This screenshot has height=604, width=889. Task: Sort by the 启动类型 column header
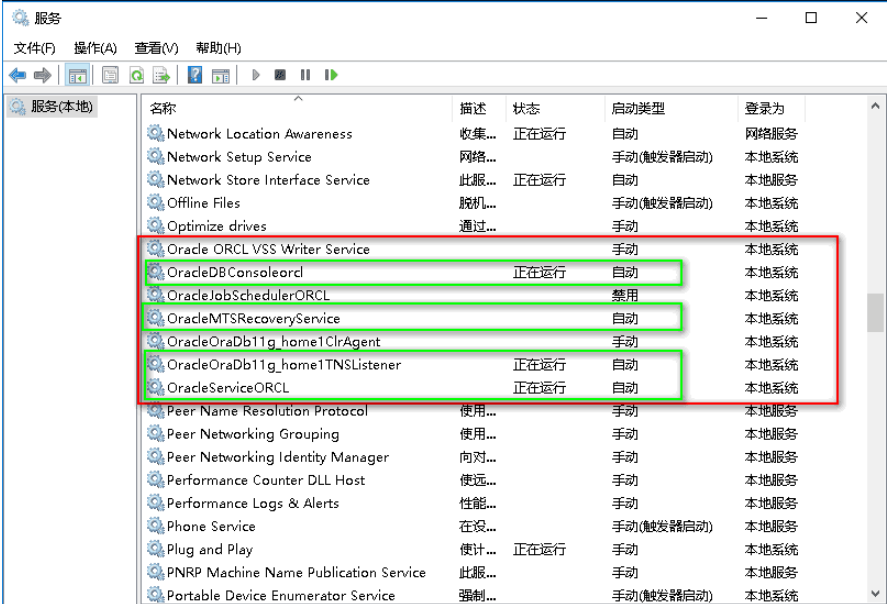click(671, 108)
